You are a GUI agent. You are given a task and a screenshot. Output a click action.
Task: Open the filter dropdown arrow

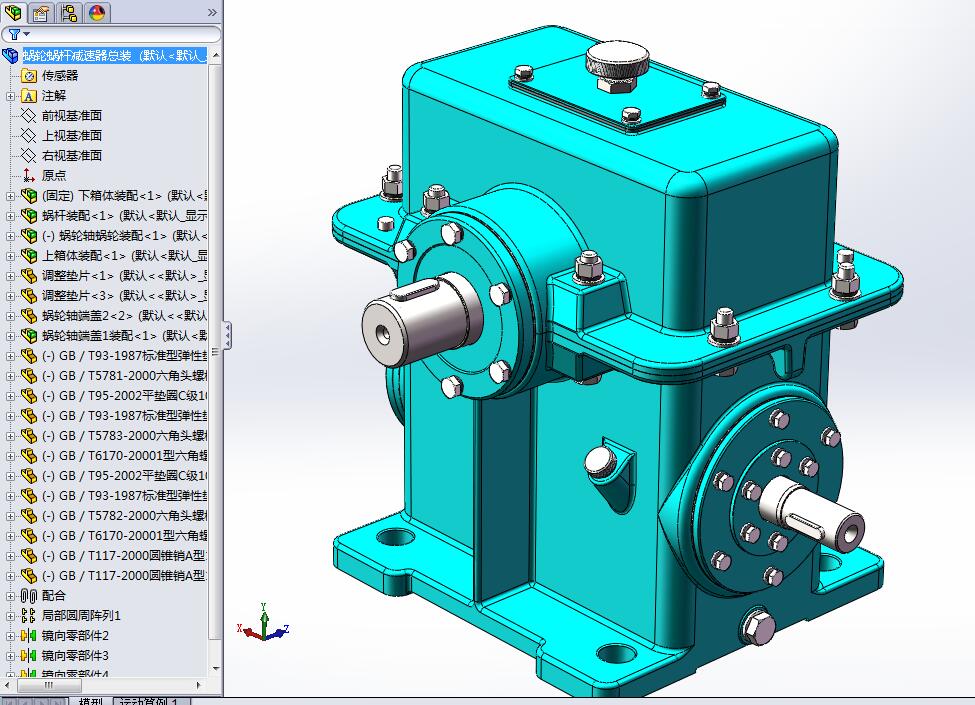27,34
